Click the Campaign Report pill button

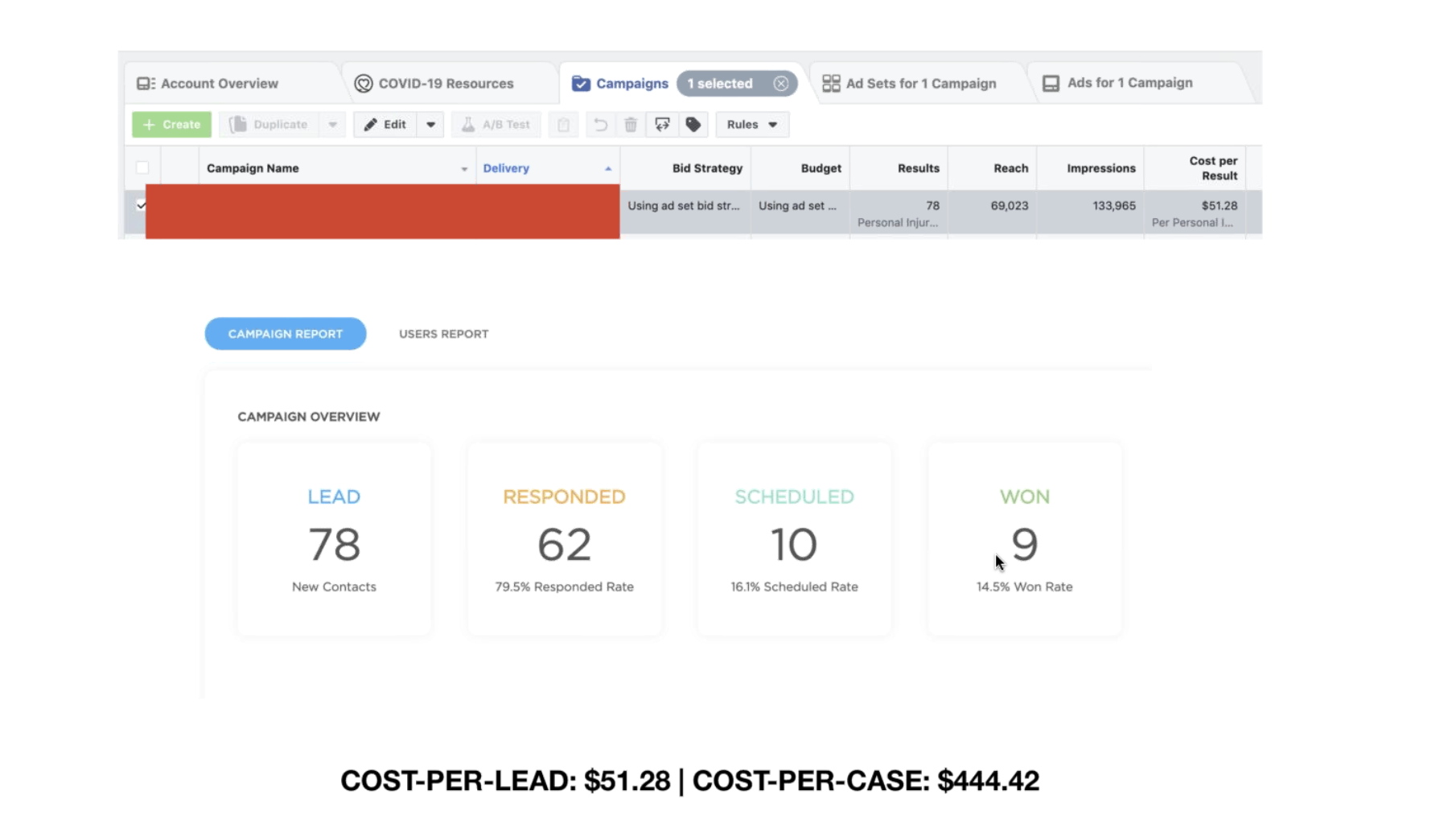click(x=286, y=334)
